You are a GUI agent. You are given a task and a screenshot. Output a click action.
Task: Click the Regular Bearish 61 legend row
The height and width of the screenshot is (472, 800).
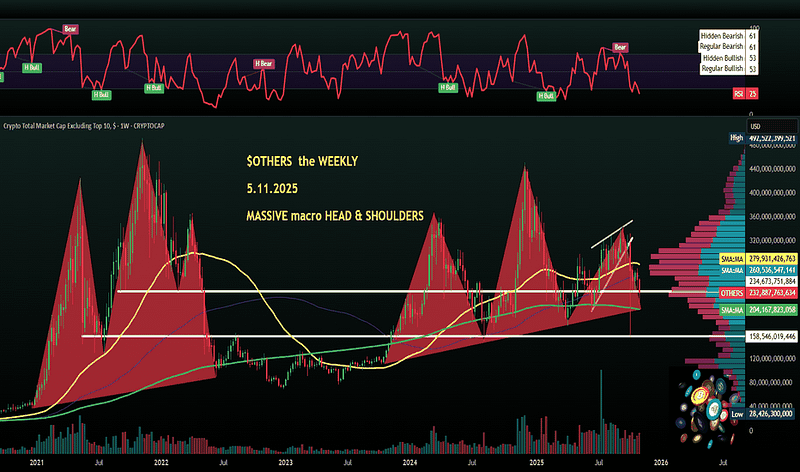tap(728, 46)
